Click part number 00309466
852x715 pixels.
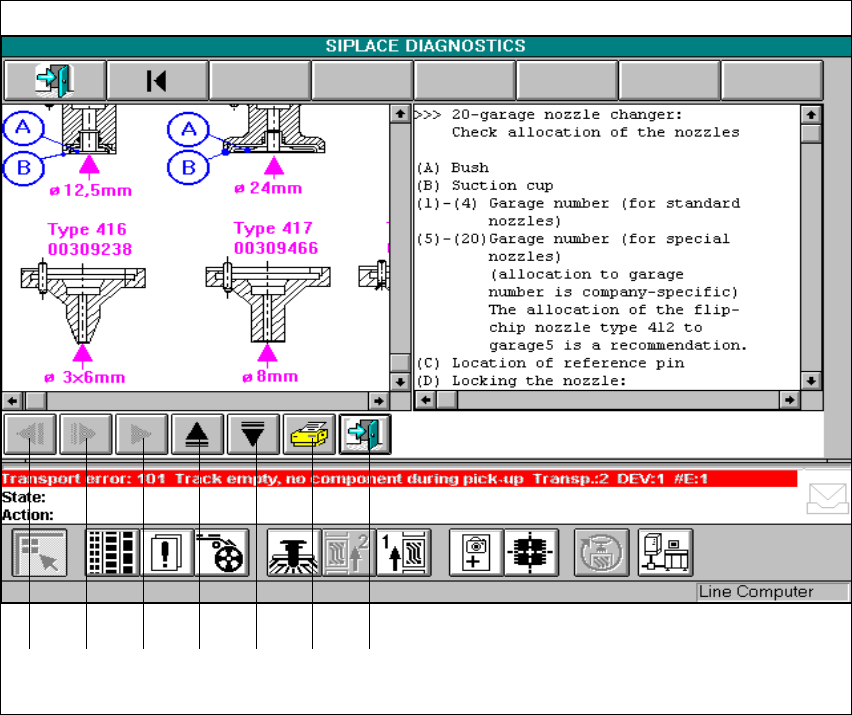[x=276, y=248]
